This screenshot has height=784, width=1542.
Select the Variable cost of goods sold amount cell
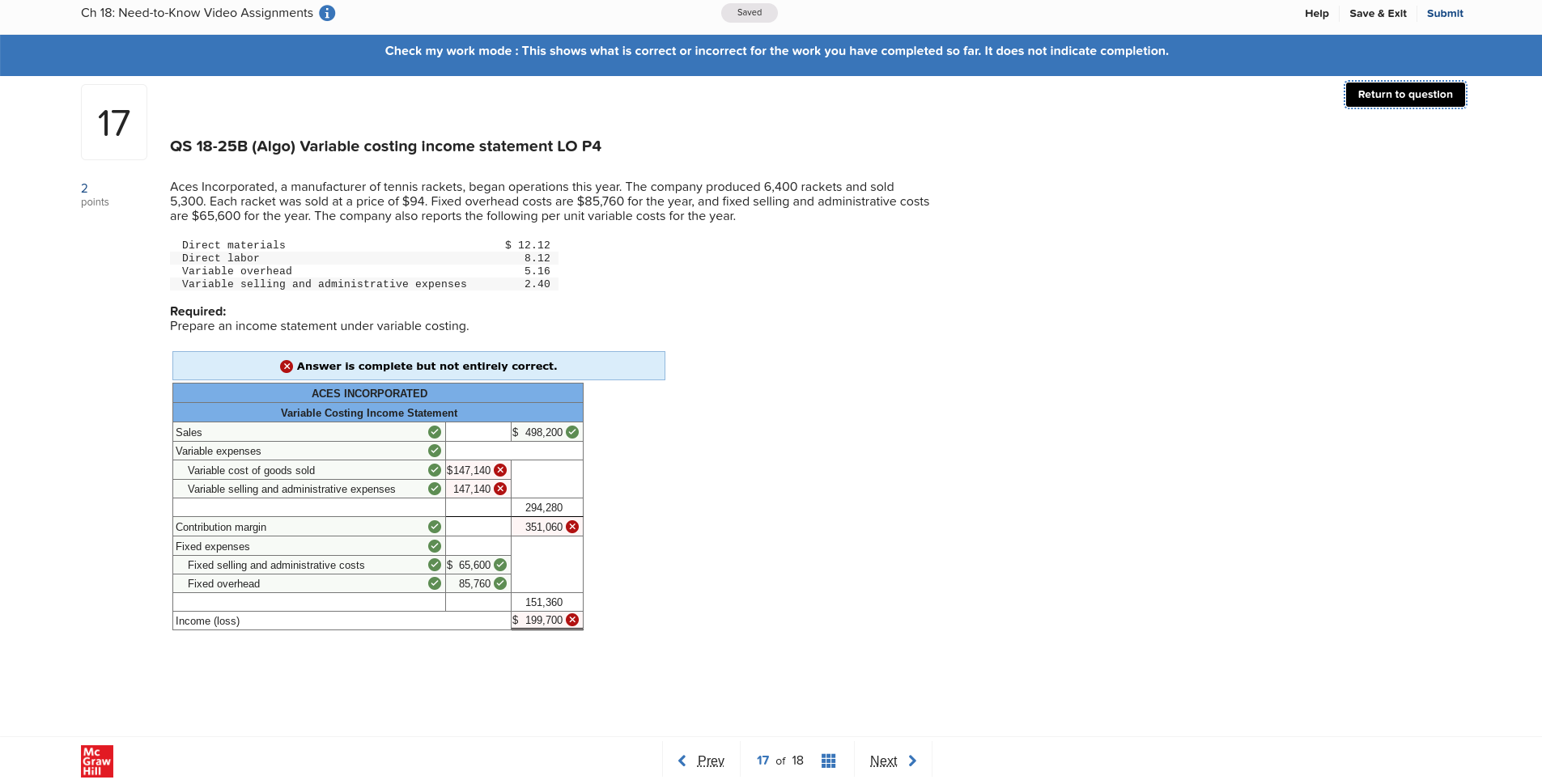click(x=478, y=470)
